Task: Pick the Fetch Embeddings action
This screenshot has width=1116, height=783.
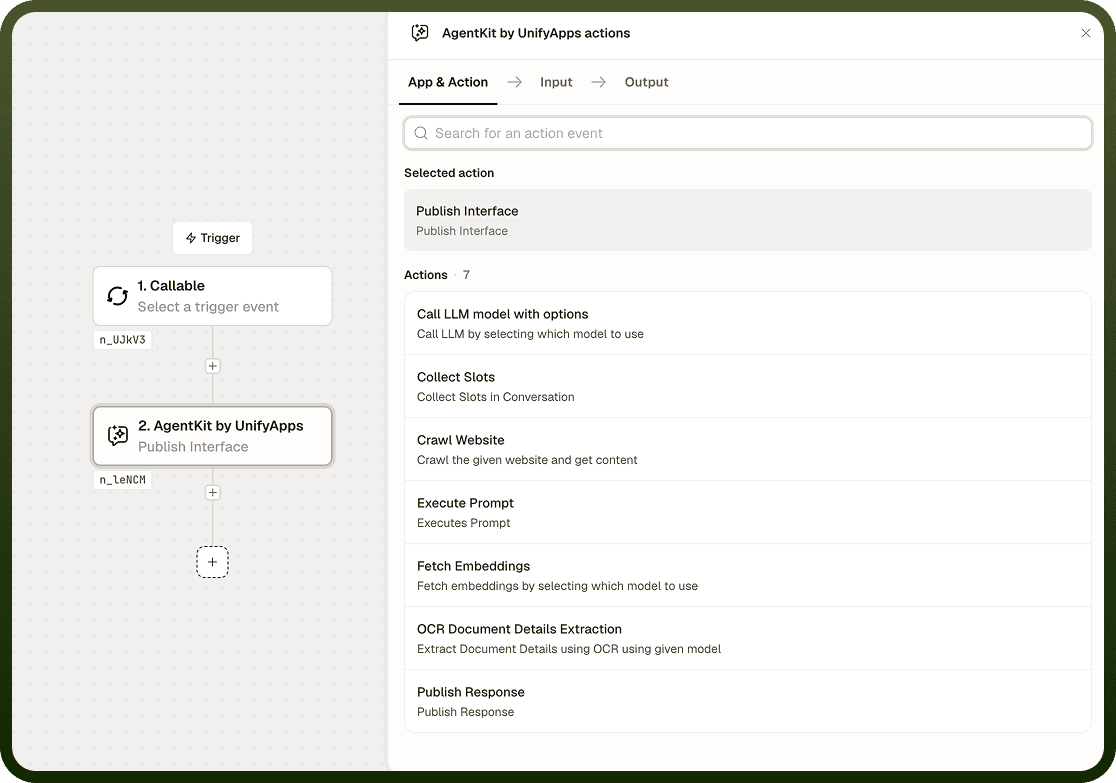Action: coord(748,575)
